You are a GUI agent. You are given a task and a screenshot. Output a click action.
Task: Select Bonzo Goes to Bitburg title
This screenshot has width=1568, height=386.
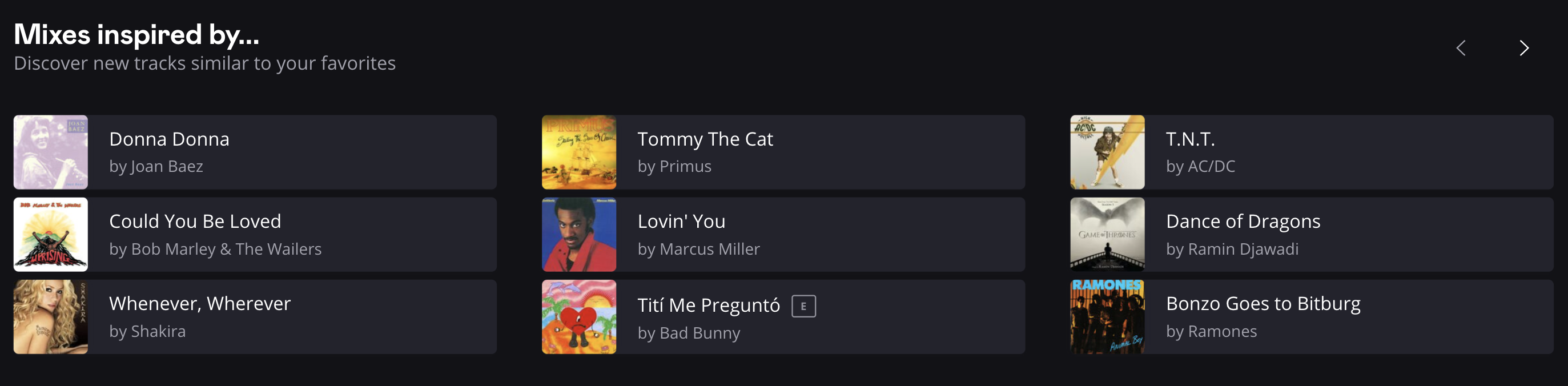(1263, 304)
